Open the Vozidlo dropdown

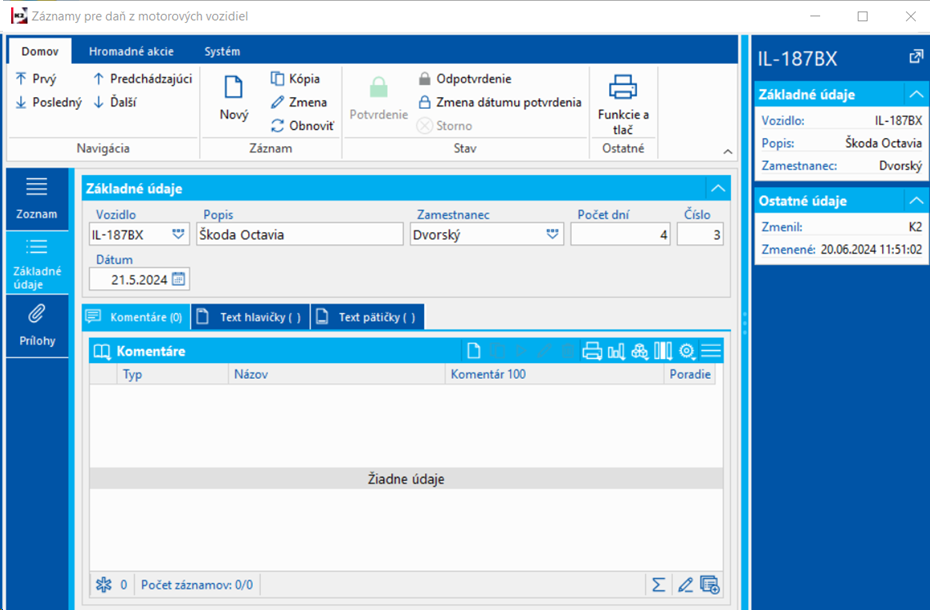tap(178, 234)
